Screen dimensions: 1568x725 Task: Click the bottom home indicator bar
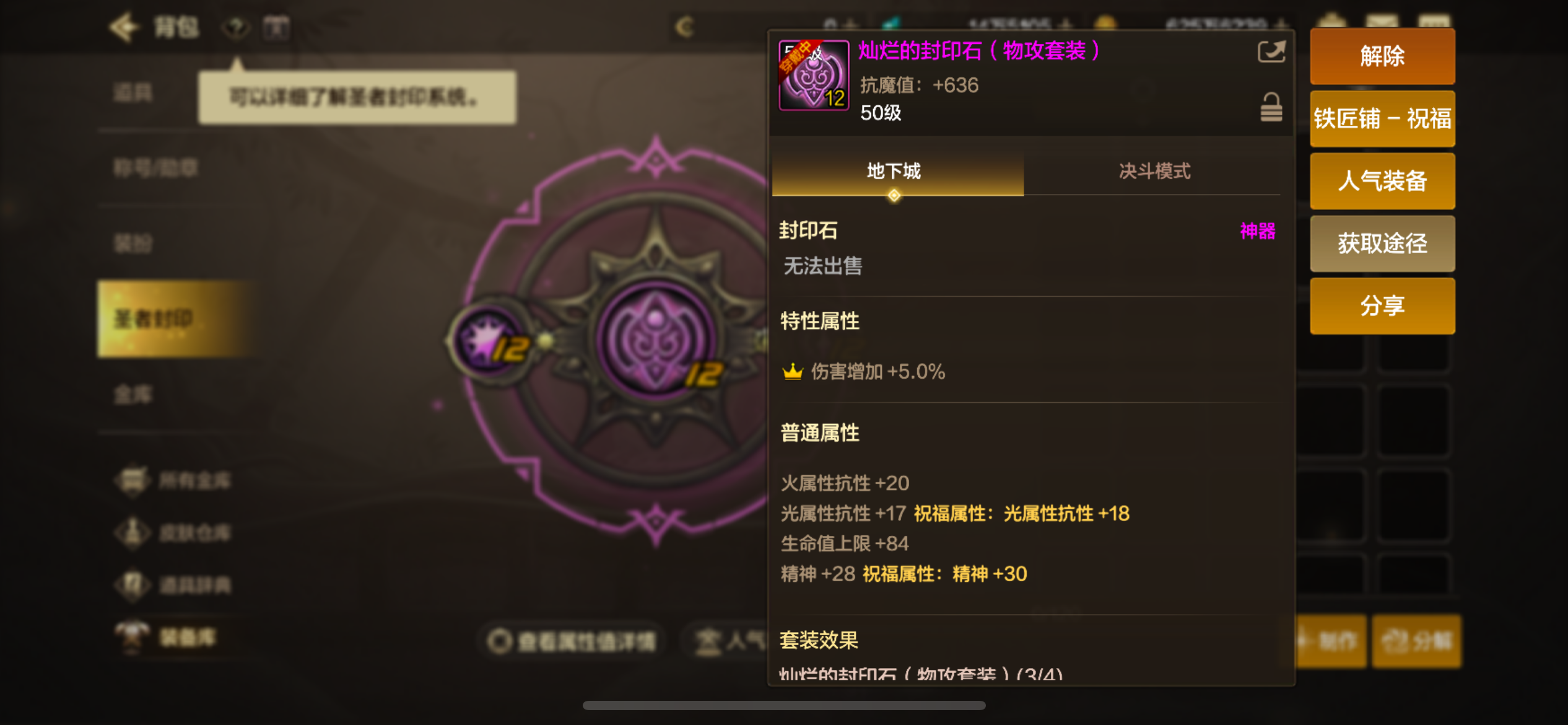(x=784, y=705)
